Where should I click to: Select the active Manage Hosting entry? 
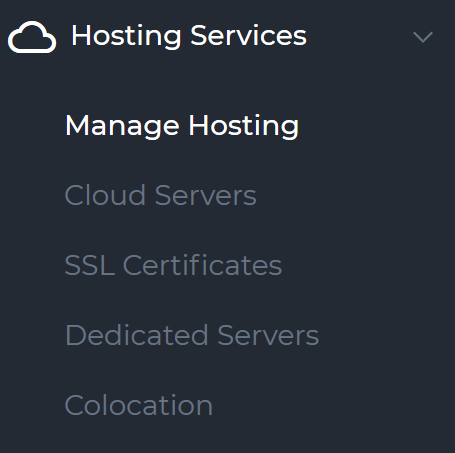(x=182, y=125)
